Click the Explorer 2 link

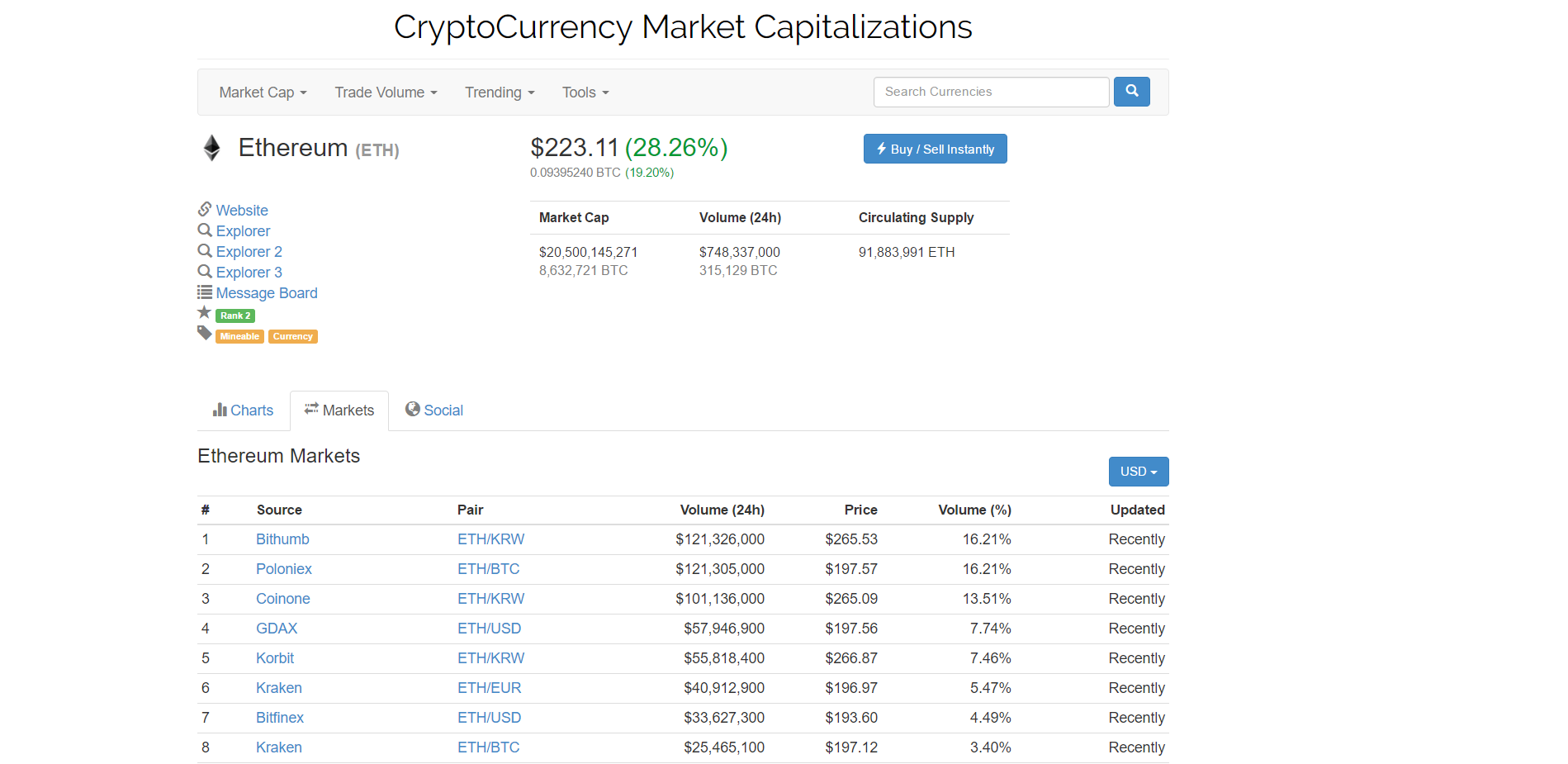[x=249, y=252]
